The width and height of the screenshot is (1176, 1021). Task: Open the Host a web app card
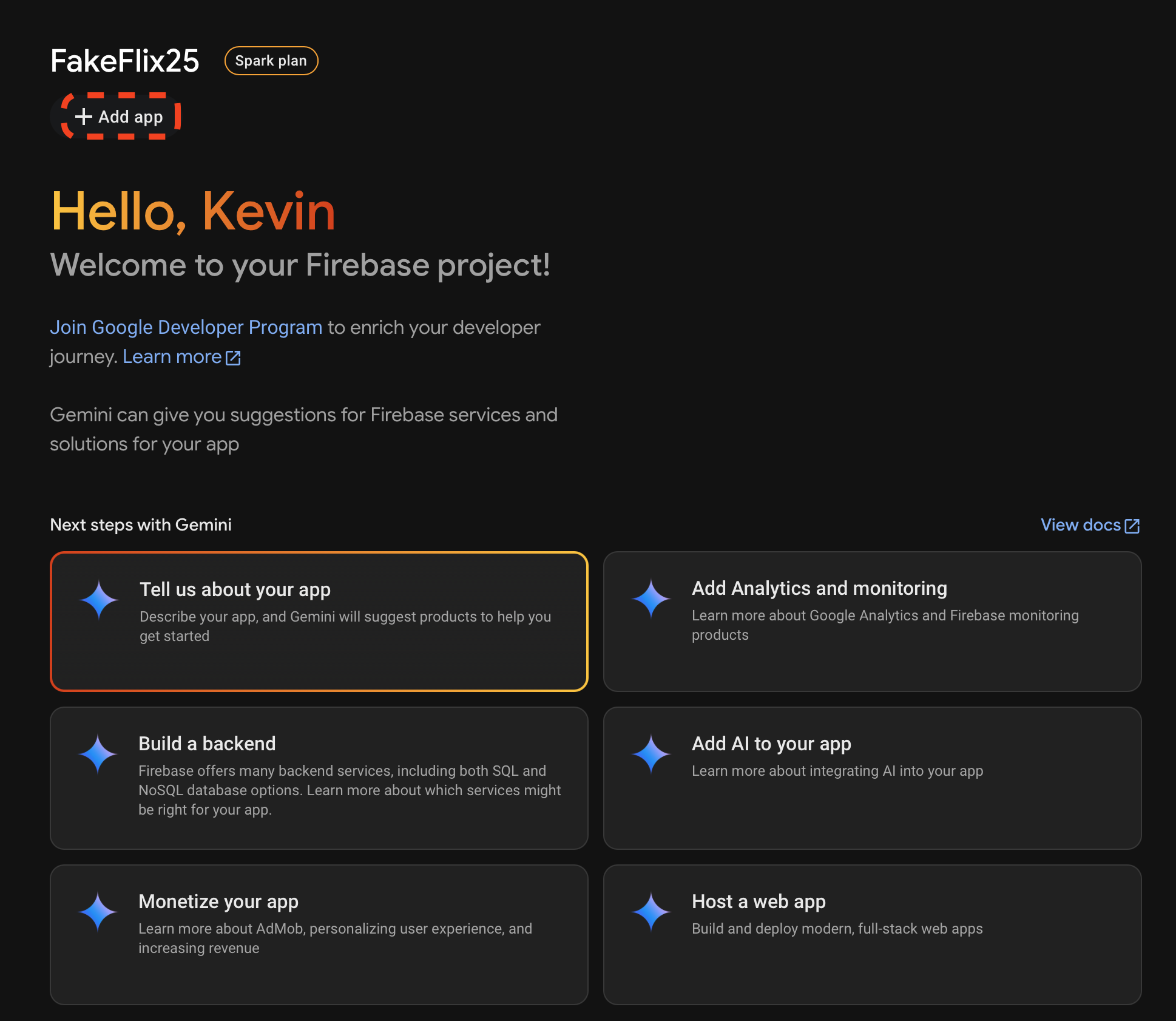(x=872, y=934)
